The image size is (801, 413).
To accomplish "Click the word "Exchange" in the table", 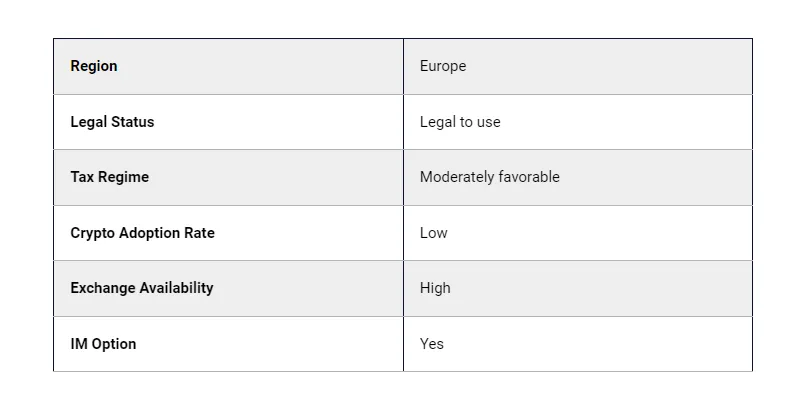I will click(101, 288).
